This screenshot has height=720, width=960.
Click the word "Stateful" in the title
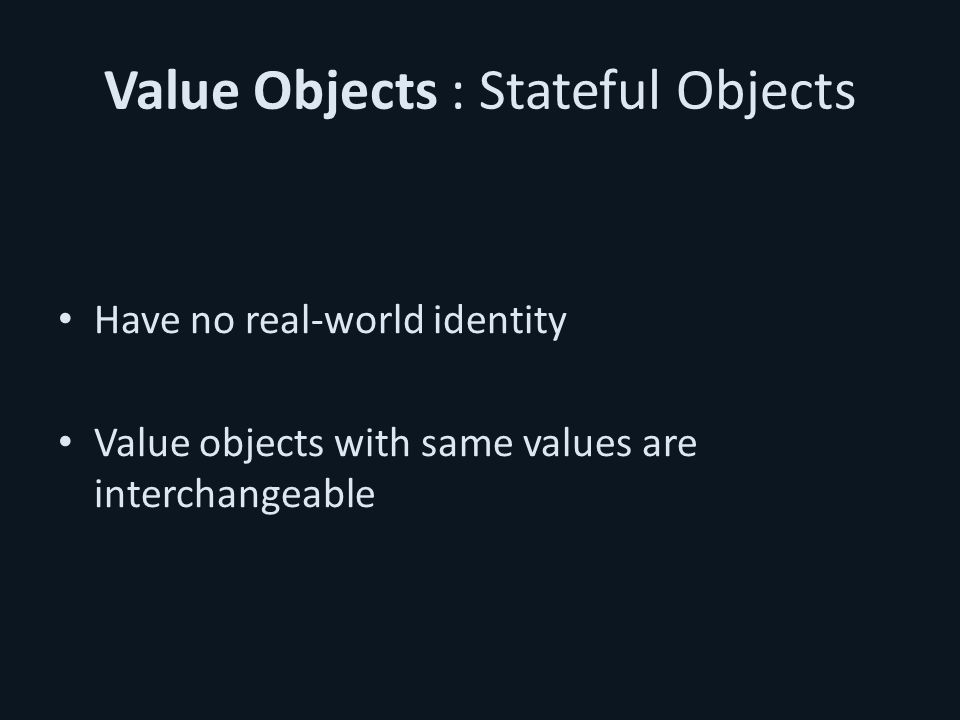[569, 89]
